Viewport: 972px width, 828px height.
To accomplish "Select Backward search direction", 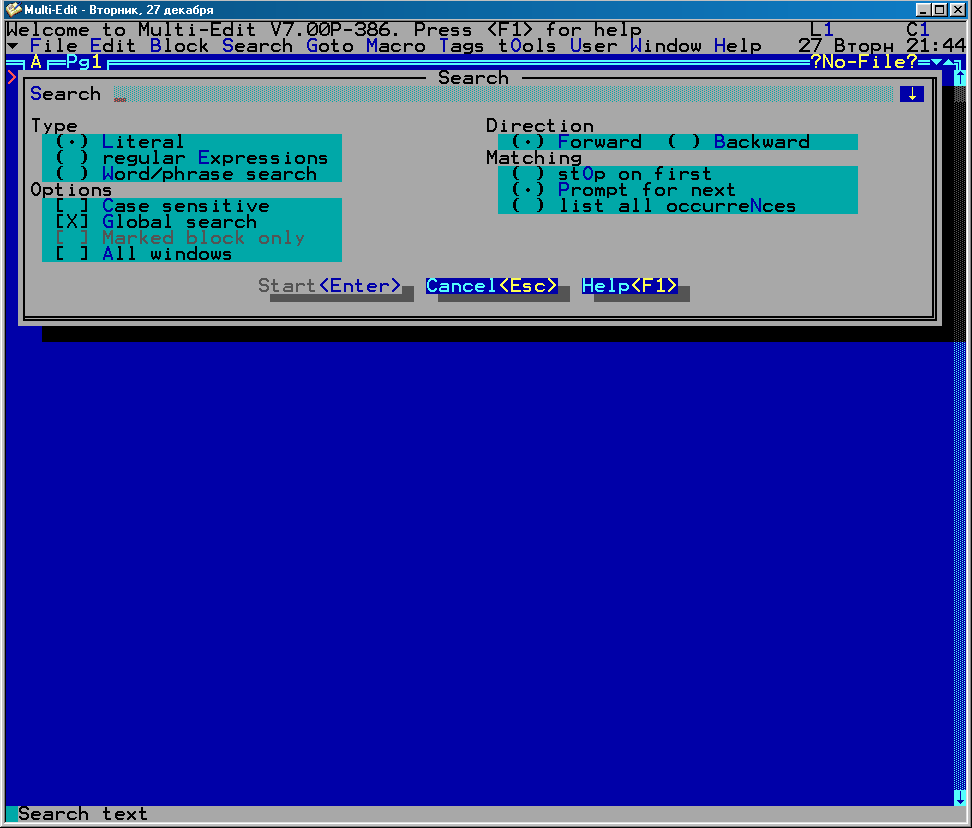I will [x=739, y=142].
